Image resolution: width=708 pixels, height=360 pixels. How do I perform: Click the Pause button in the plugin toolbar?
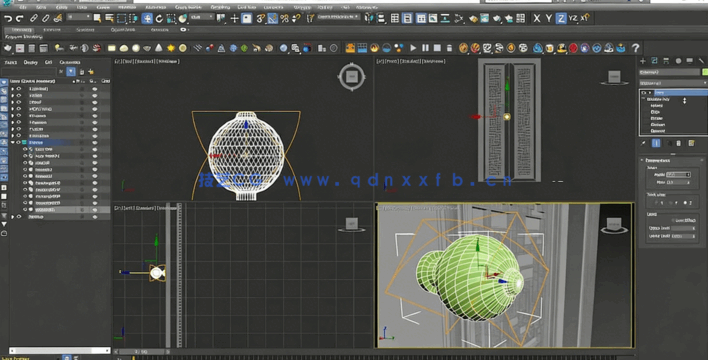(x=425, y=48)
